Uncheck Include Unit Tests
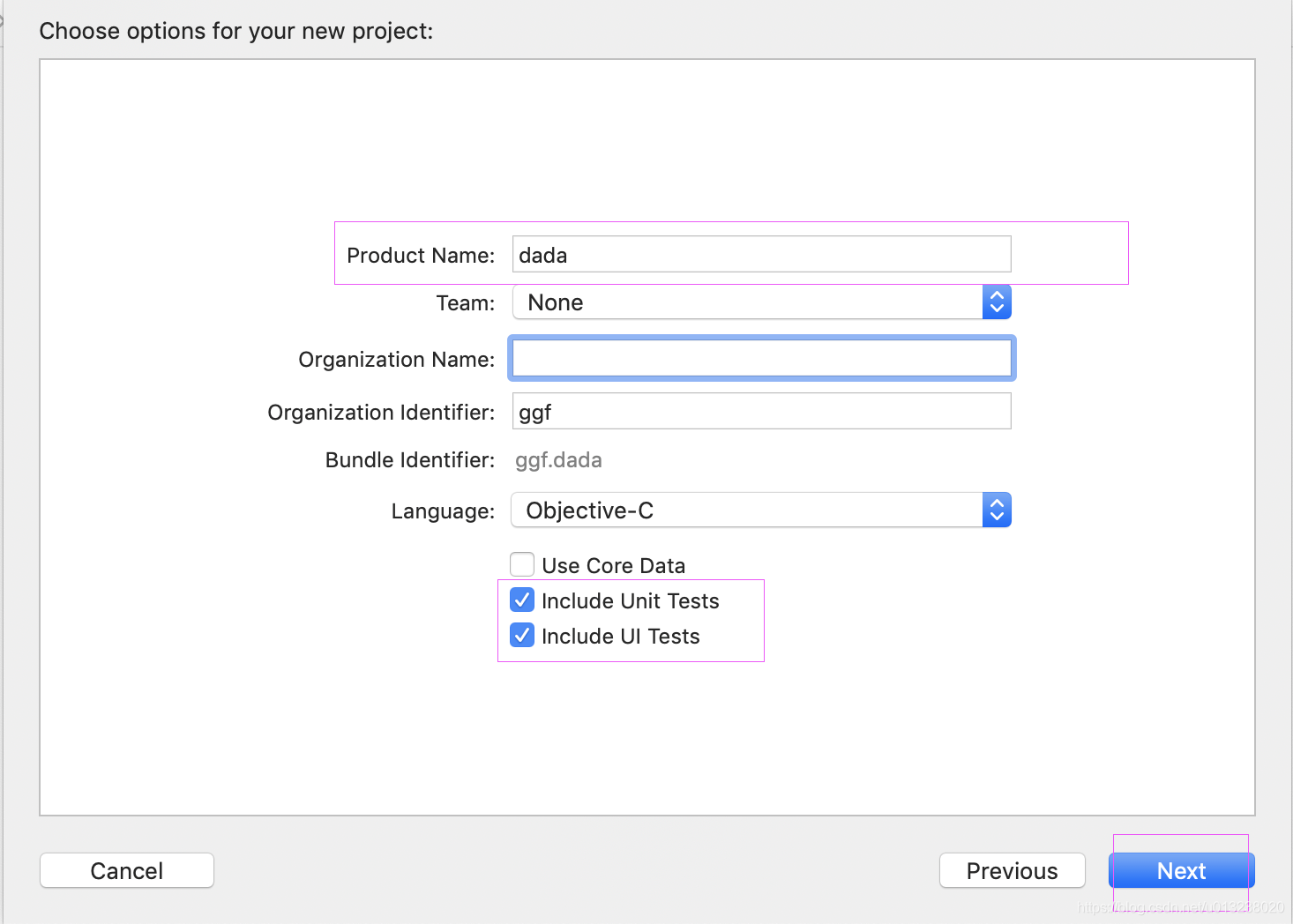The image size is (1293, 924). coord(522,600)
